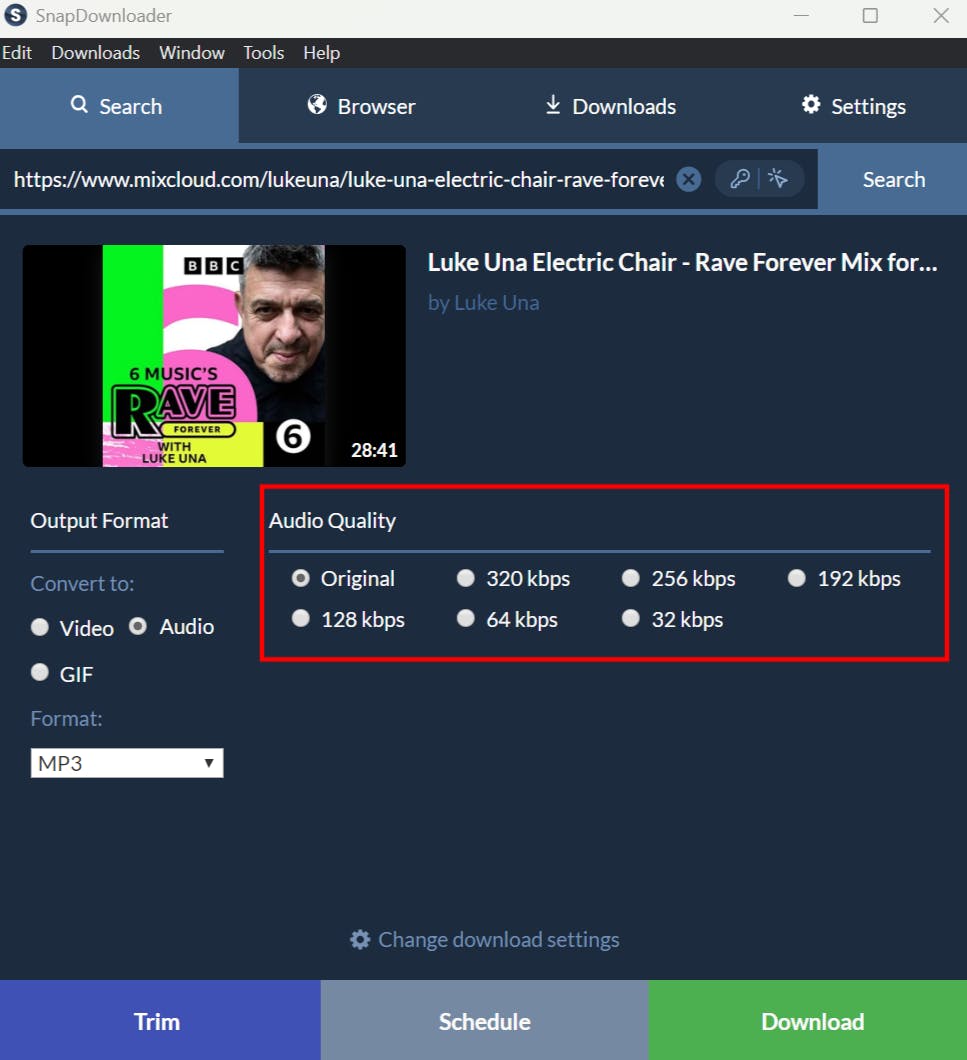967x1060 pixels.
Task: Click the Convert to: label
Action: coord(82,583)
